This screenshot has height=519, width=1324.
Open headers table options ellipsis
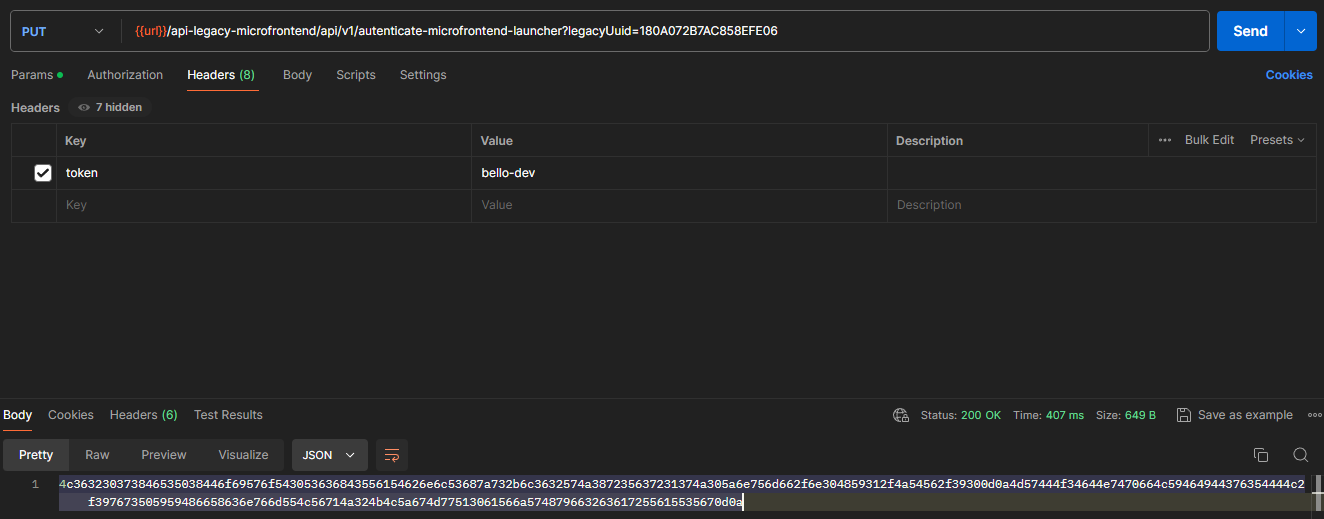(1165, 140)
